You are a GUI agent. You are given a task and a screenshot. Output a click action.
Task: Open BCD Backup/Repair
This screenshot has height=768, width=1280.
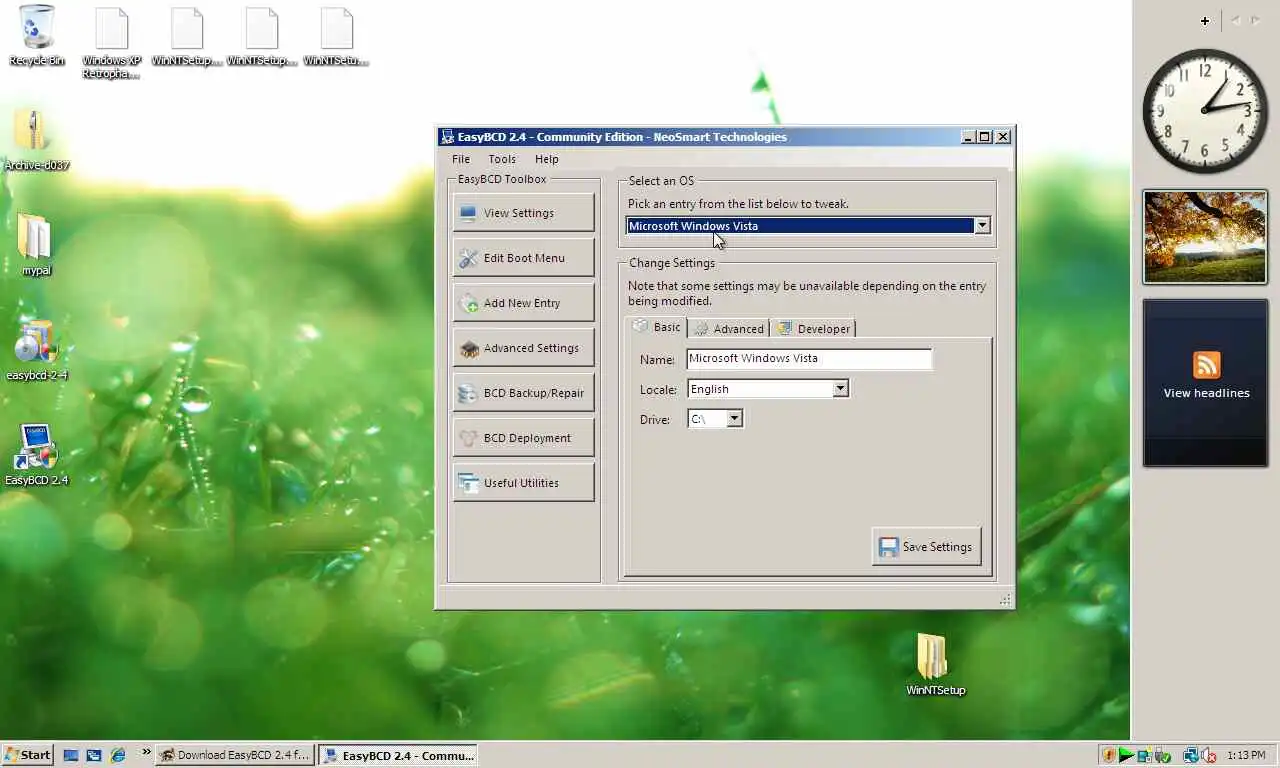pyautogui.click(x=523, y=392)
